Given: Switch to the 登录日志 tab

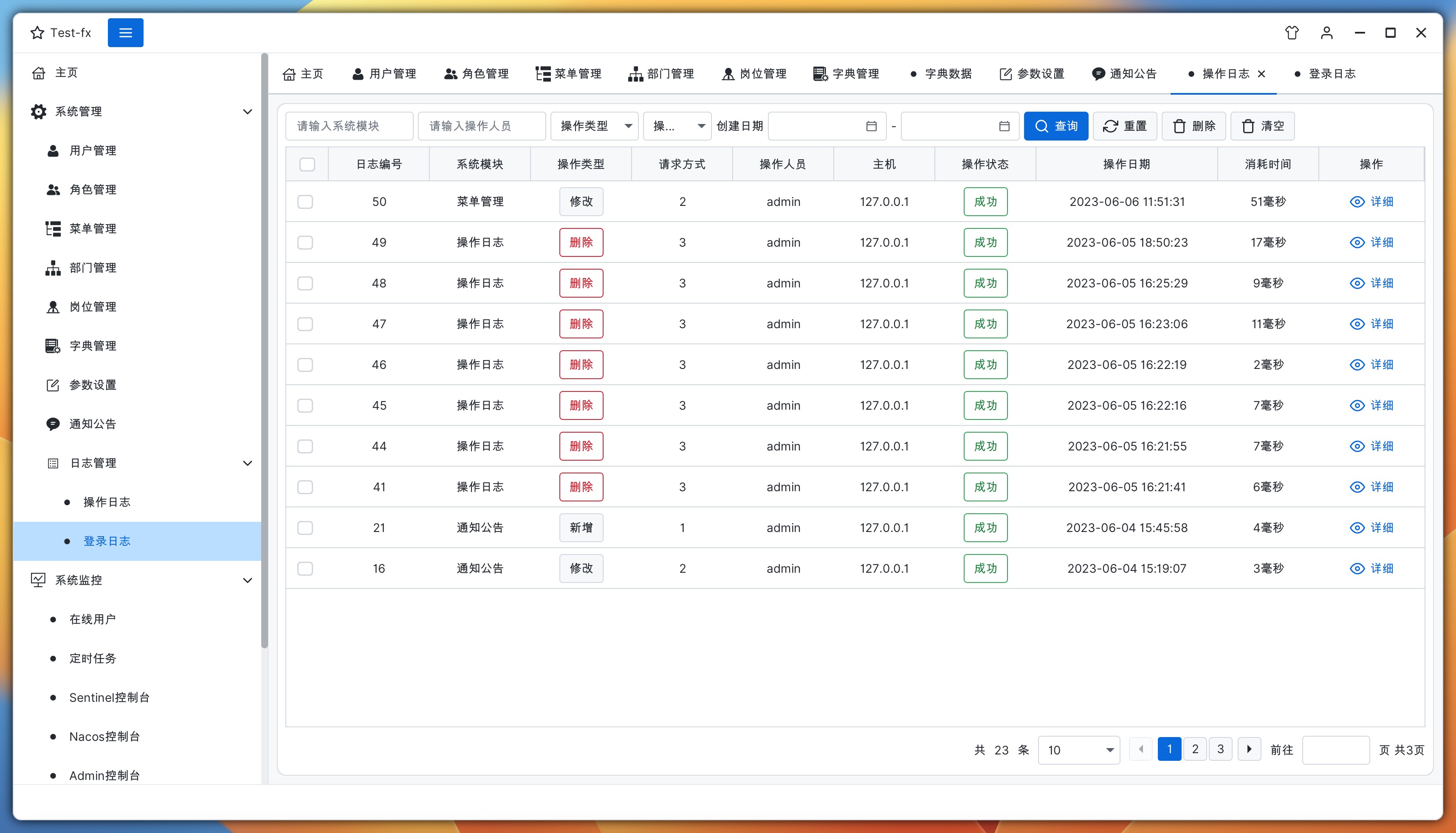Looking at the screenshot, I should [x=1324, y=74].
